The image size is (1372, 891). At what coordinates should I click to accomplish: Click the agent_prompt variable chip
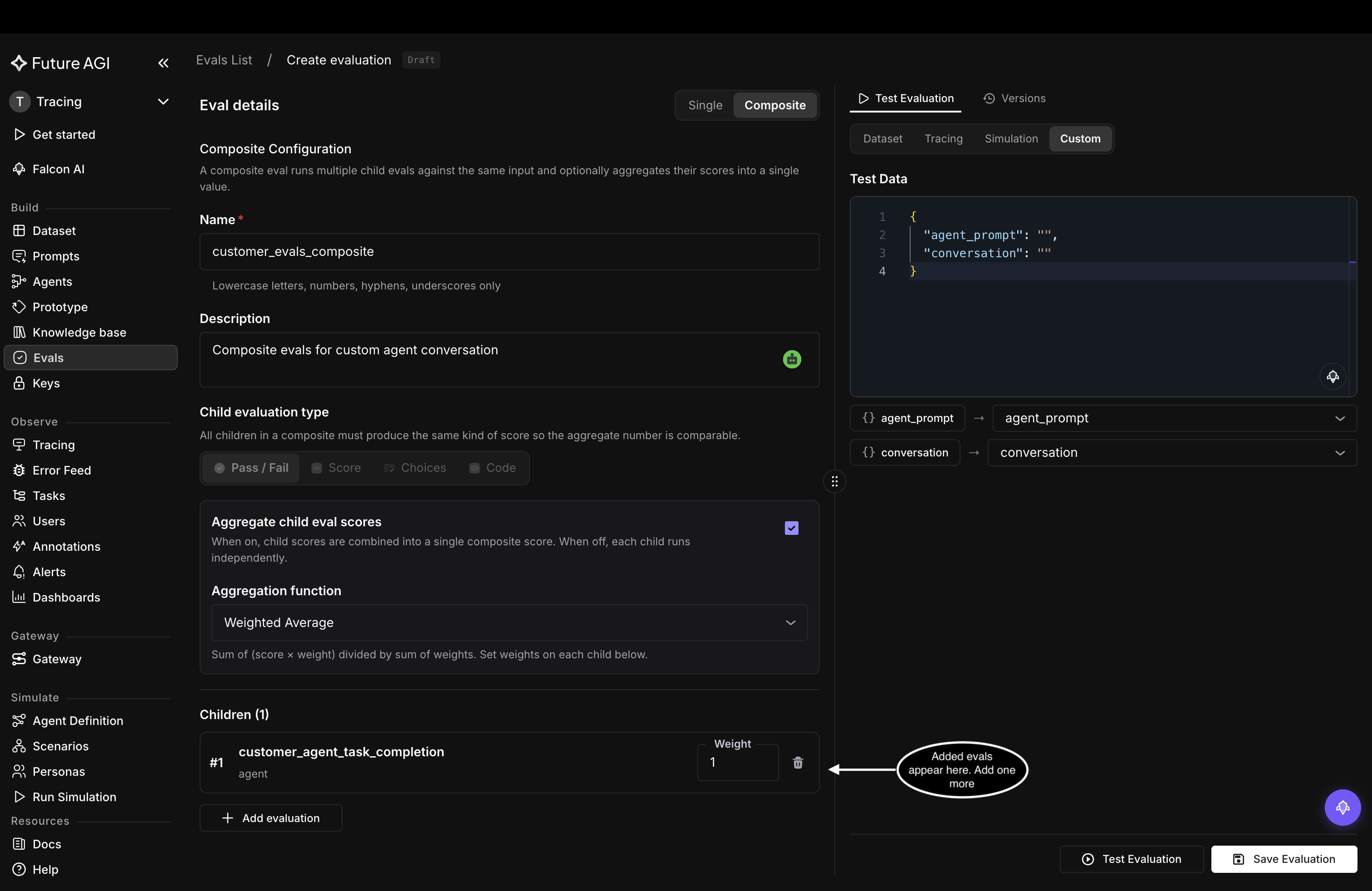(x=907, y=418)
